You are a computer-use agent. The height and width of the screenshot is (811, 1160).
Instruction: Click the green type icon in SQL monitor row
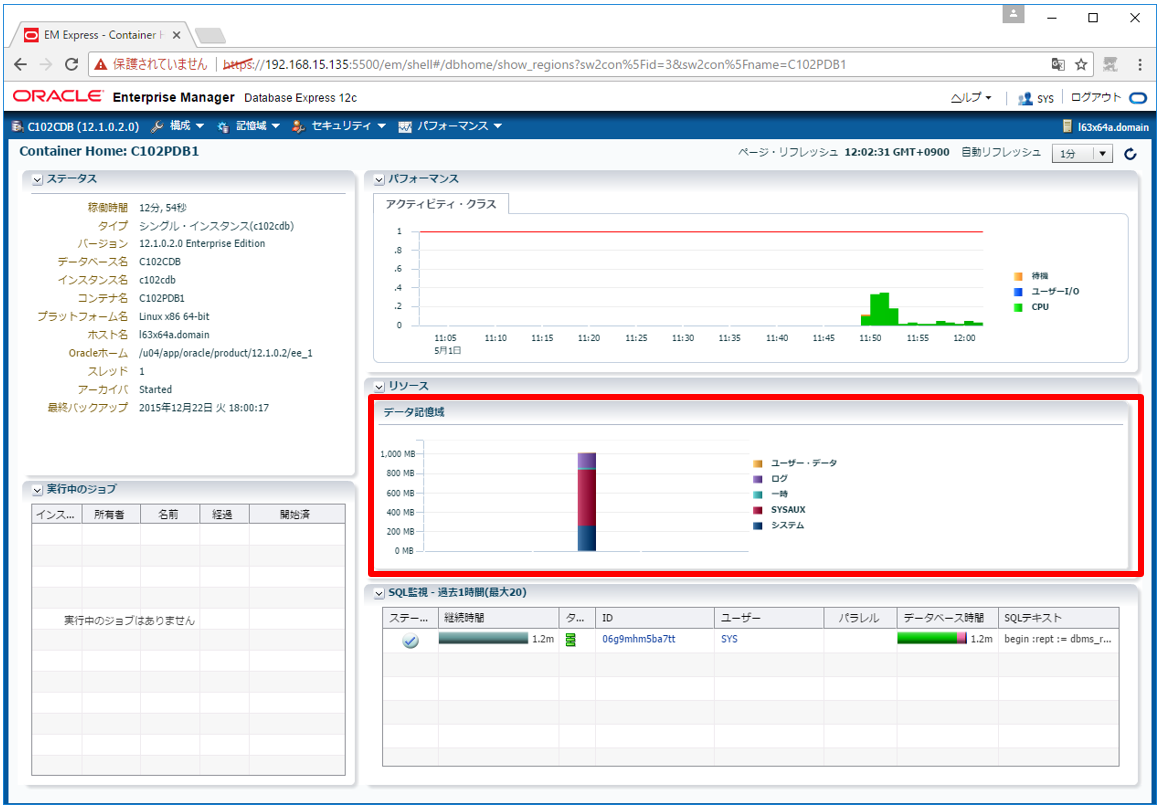570,640
